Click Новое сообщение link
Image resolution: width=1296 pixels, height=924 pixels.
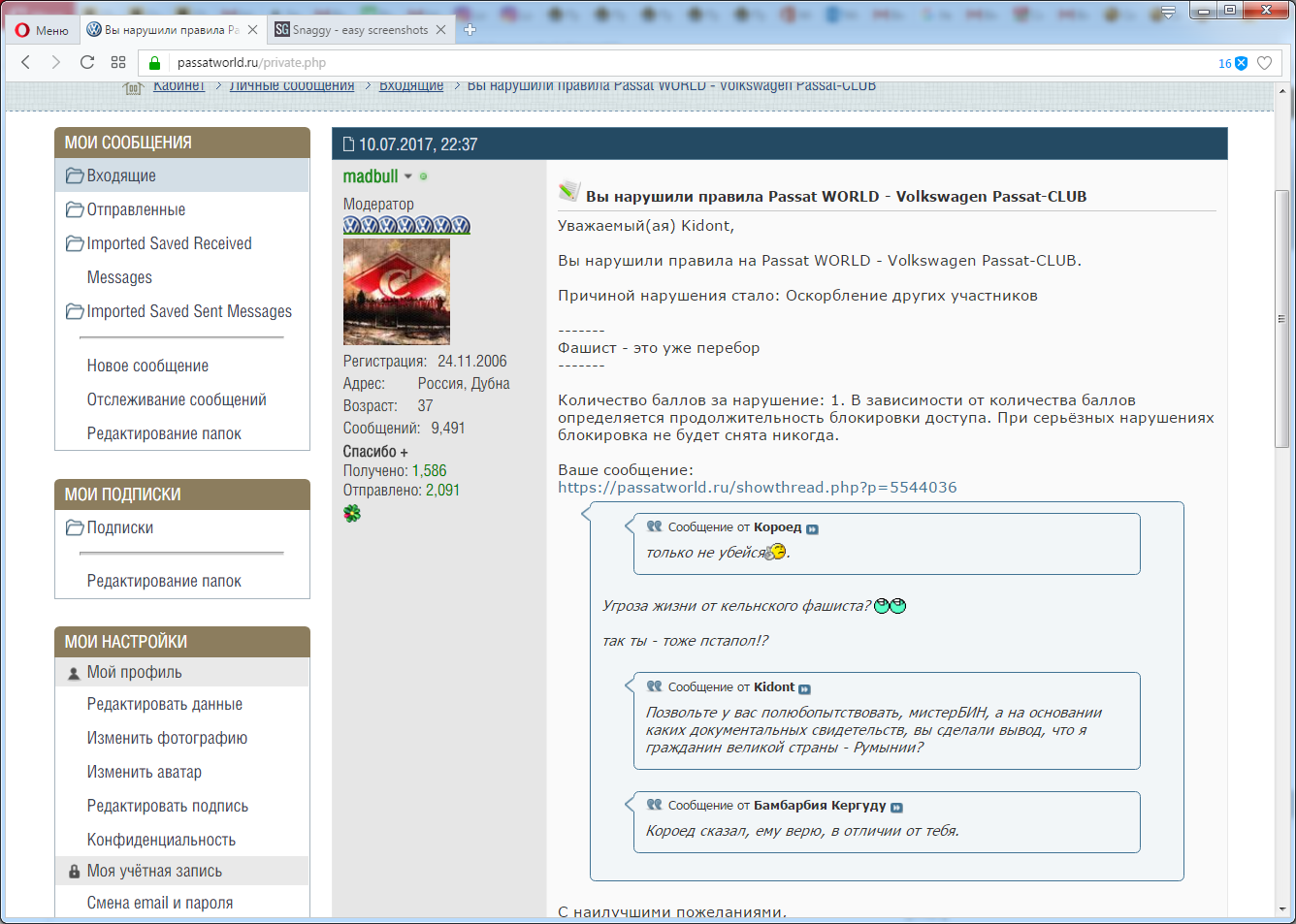(147, 366)
